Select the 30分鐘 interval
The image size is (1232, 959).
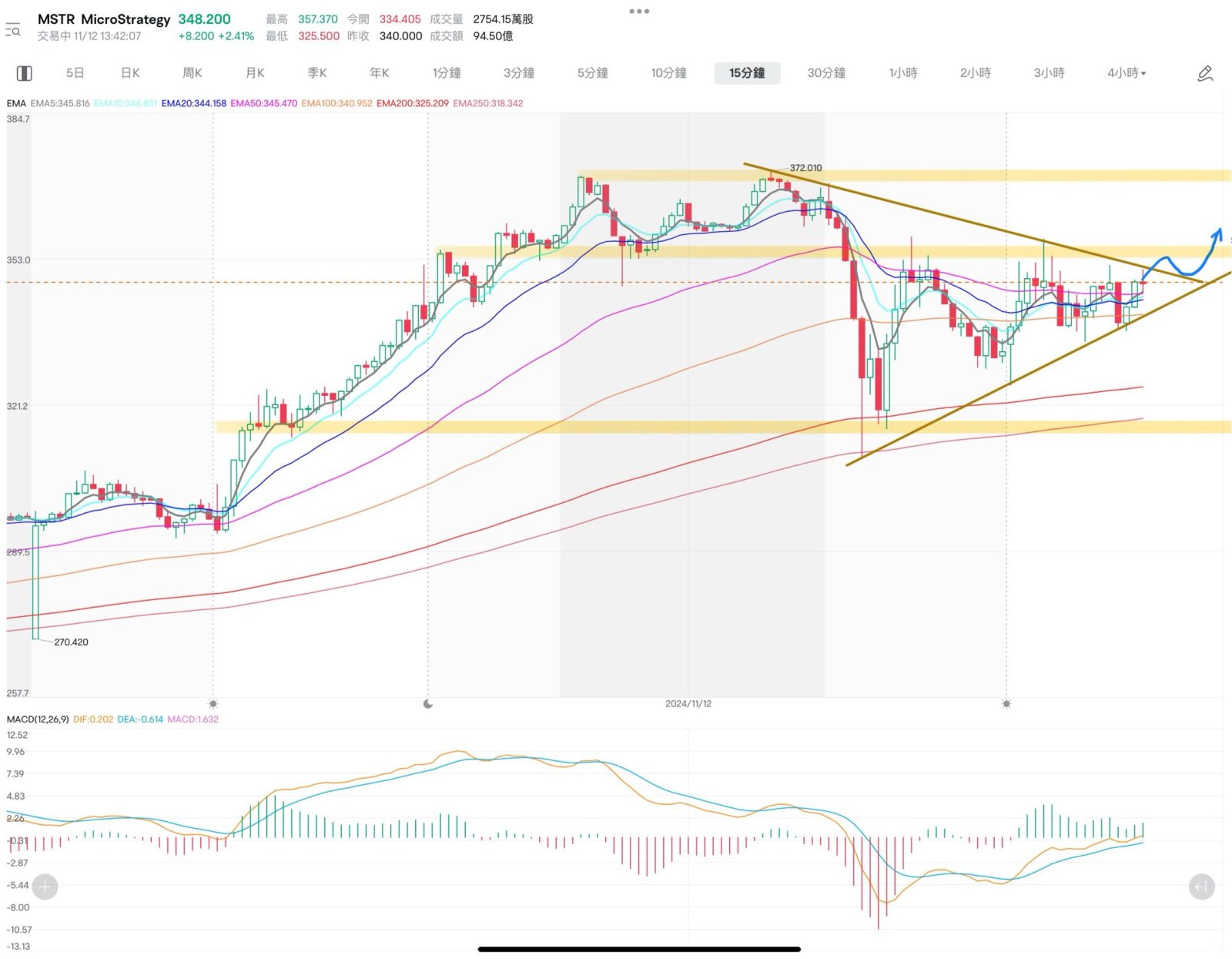pyautogui.click(x=826, y=73)
